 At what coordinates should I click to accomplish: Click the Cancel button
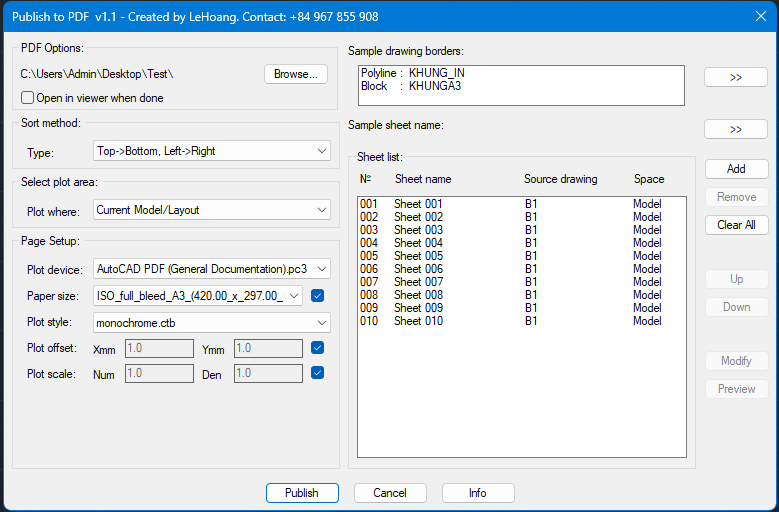pos(390,493)
